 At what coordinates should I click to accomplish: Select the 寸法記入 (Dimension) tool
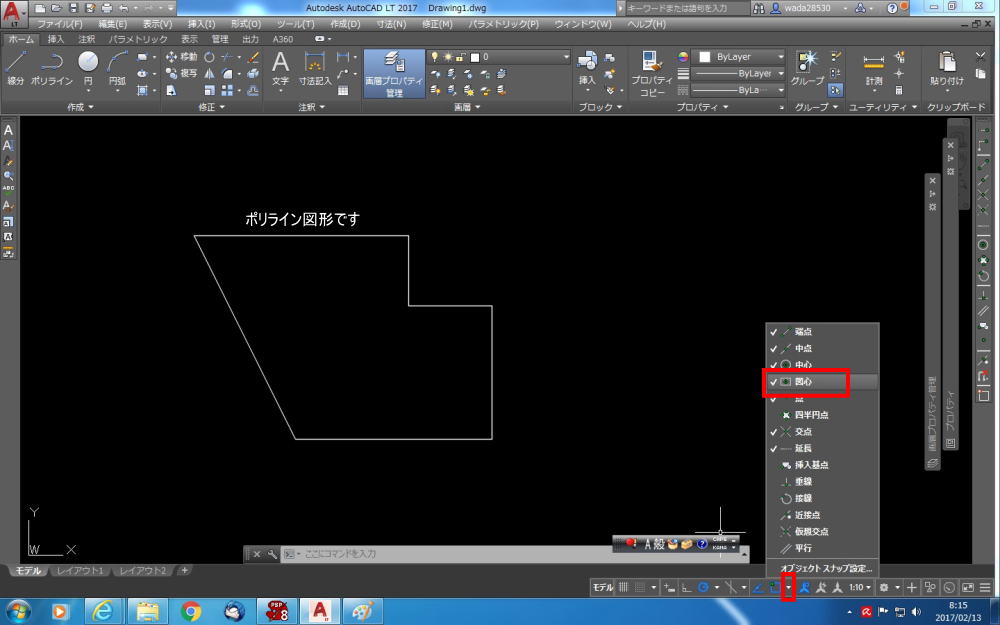point(315,68)
